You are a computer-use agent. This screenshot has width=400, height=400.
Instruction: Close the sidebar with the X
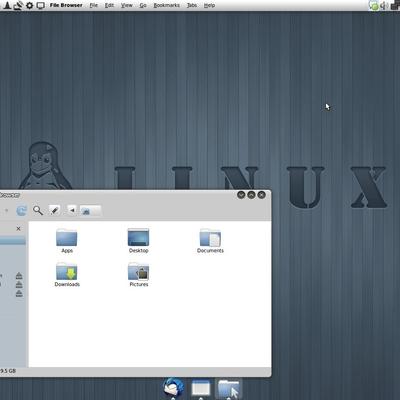[x=18, y=228]
